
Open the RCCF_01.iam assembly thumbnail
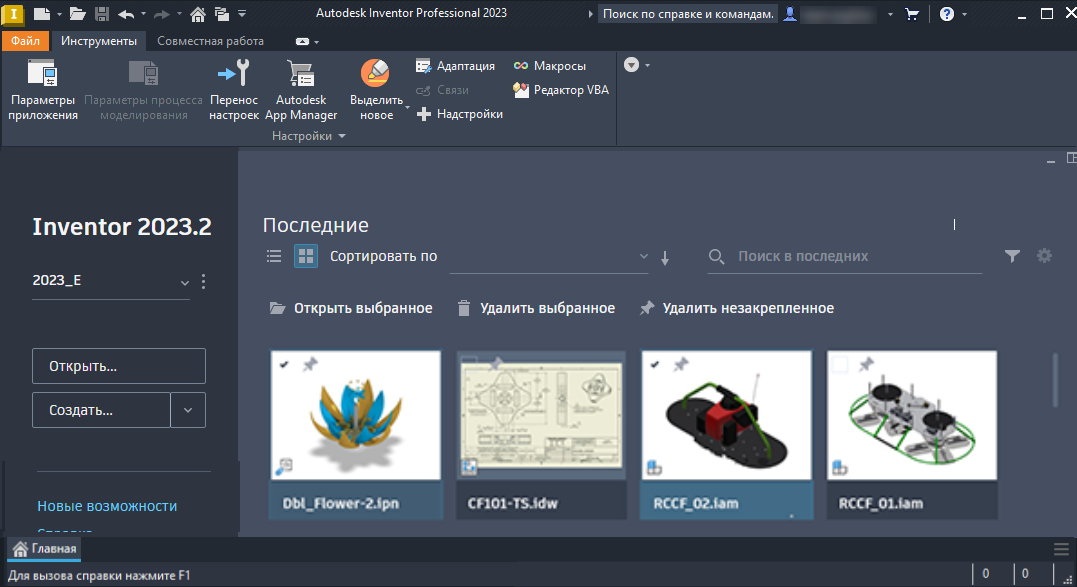pos(912,415)
